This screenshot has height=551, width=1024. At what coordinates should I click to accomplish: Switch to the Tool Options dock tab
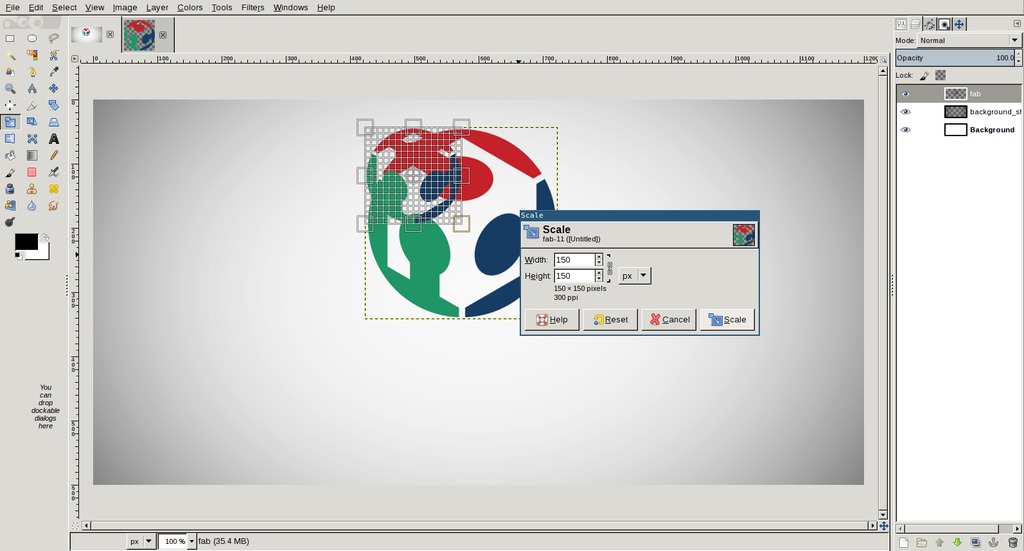pyautogui.click(x=901, y=24)
